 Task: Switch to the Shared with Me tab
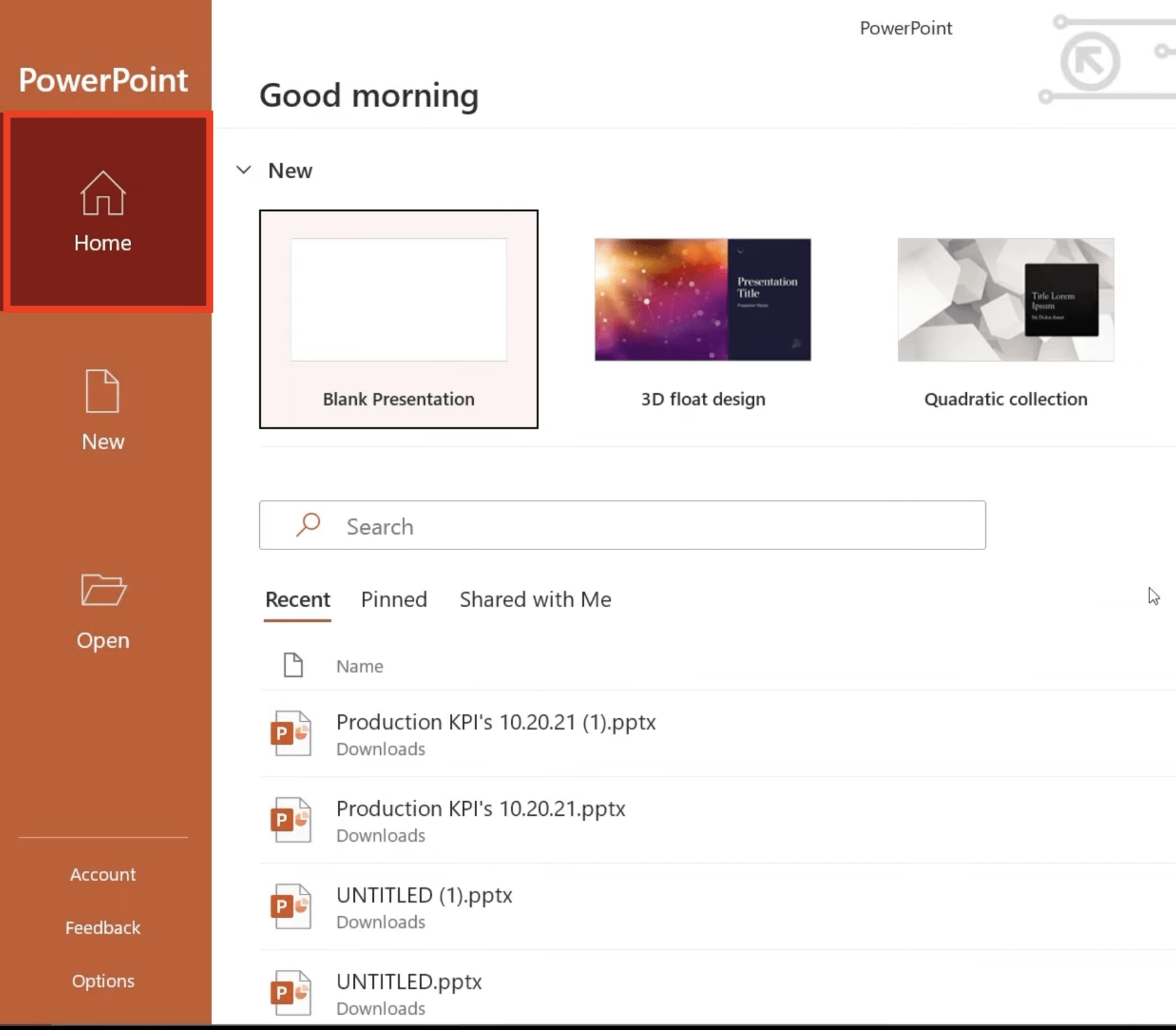click(x=535, y=599)
